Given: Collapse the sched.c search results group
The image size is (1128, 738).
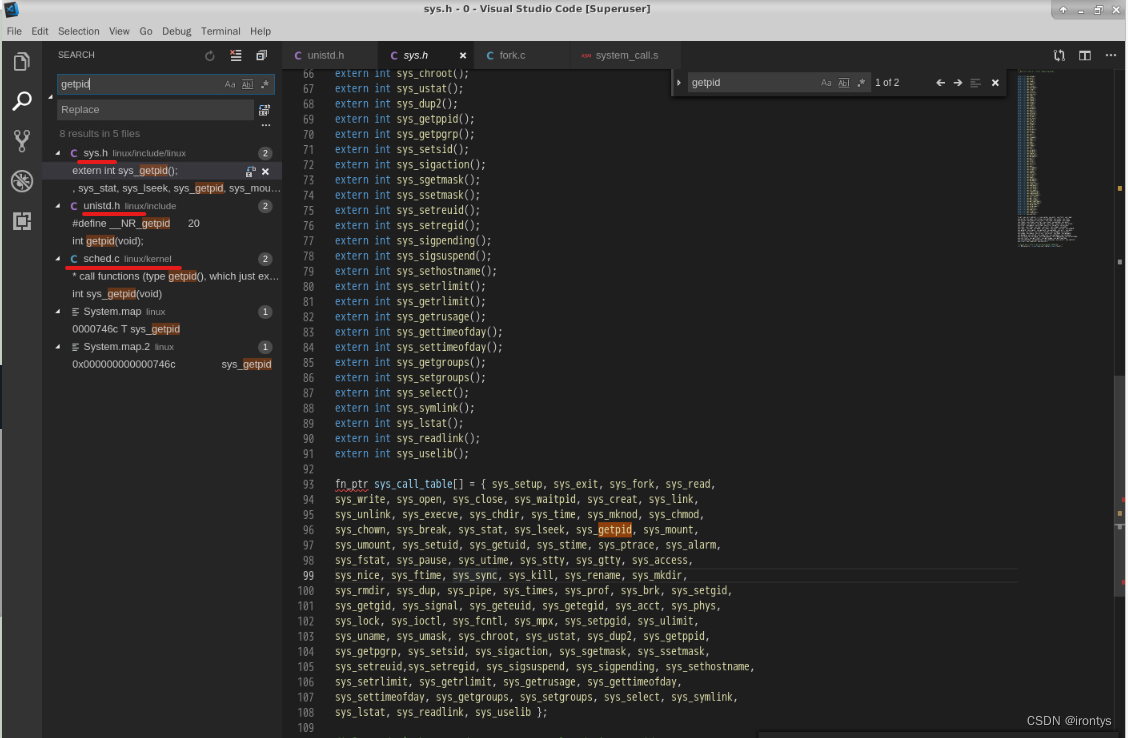Looking at the screenshot, I should [x=58, y=259].
